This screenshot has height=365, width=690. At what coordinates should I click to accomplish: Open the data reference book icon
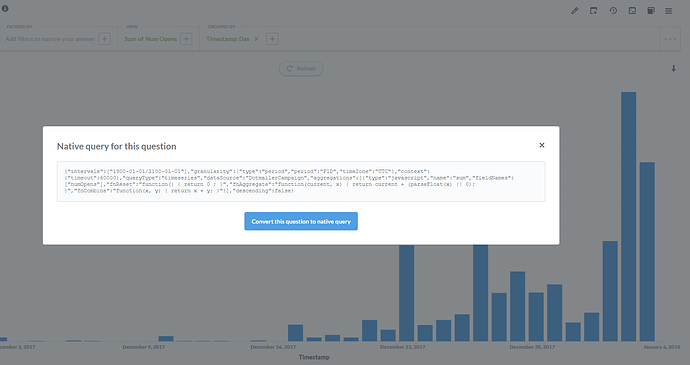tap(651, 11)
